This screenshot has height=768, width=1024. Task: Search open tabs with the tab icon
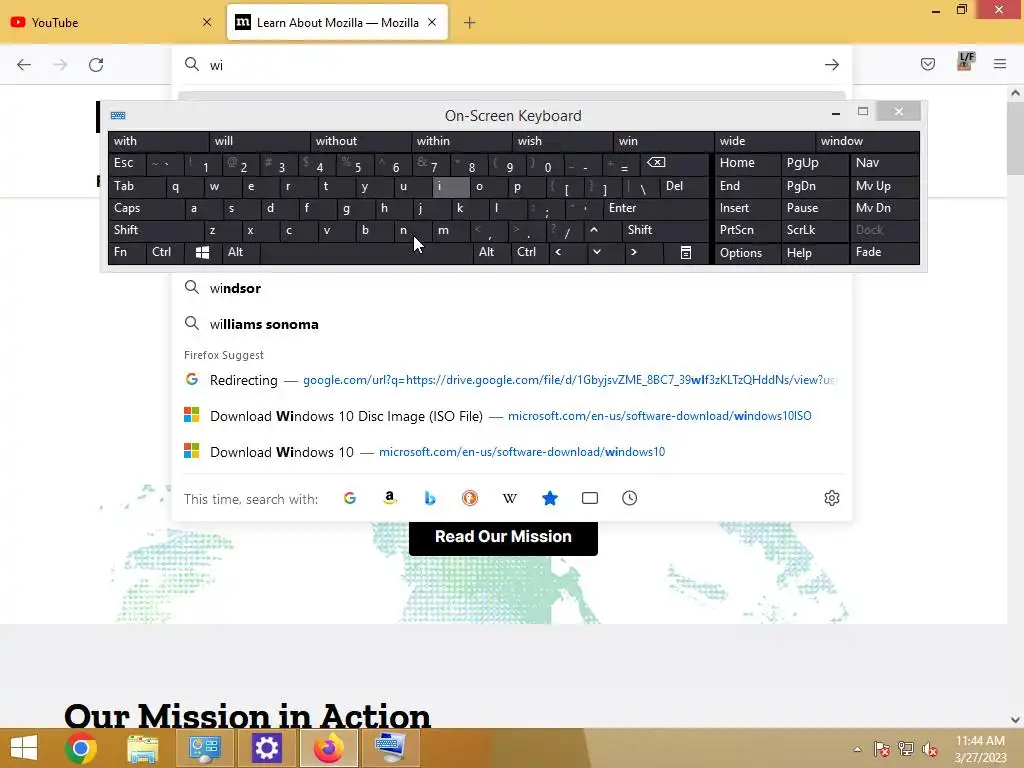pyautogui.click(x=590, y=498)
